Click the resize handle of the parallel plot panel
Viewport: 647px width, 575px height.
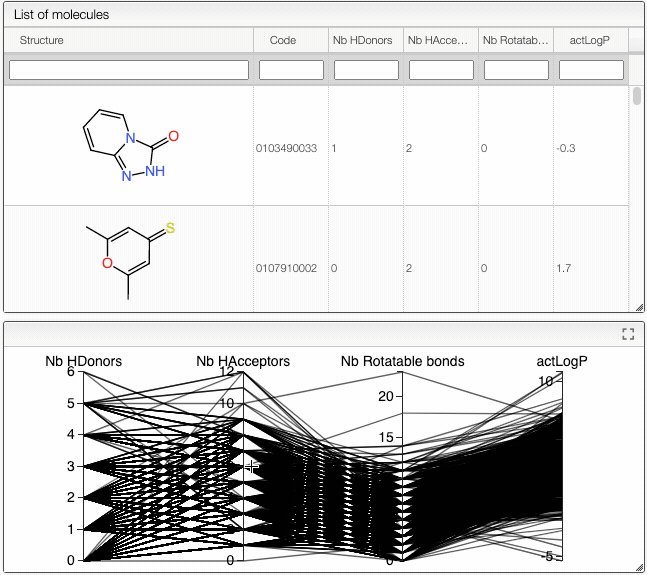click(x=638, y=568)
